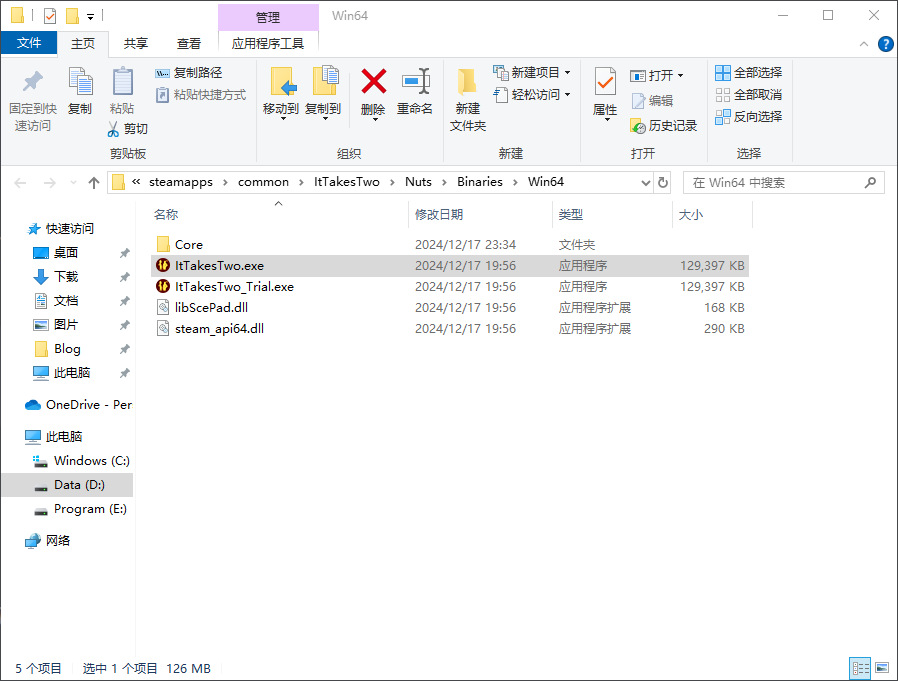Click the red Delete X icon
The width and height of the screenshot is (898, 681).
tap(373, 81)
